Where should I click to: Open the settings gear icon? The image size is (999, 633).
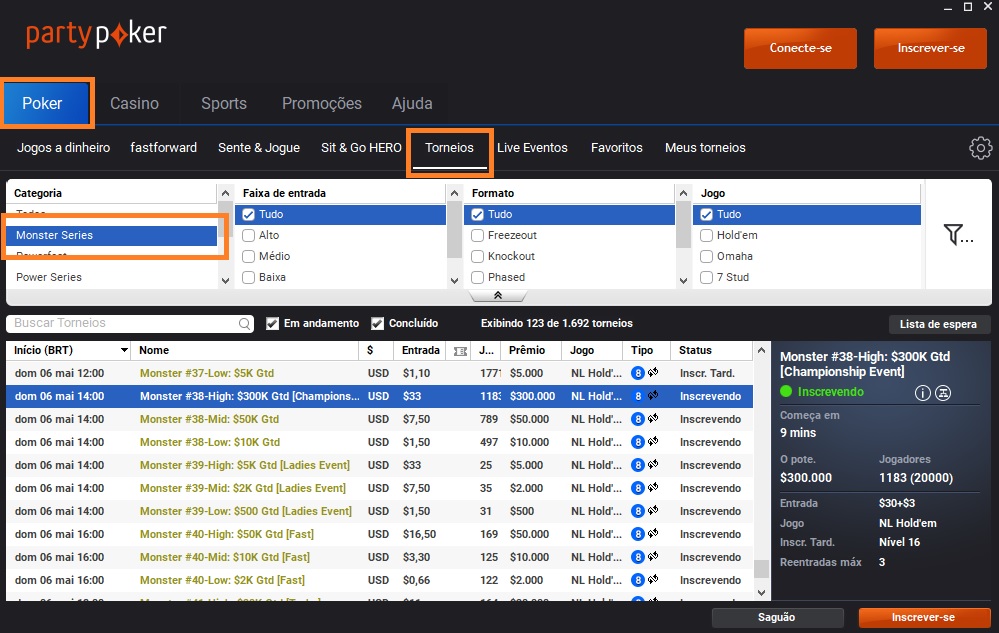(981, 148)
